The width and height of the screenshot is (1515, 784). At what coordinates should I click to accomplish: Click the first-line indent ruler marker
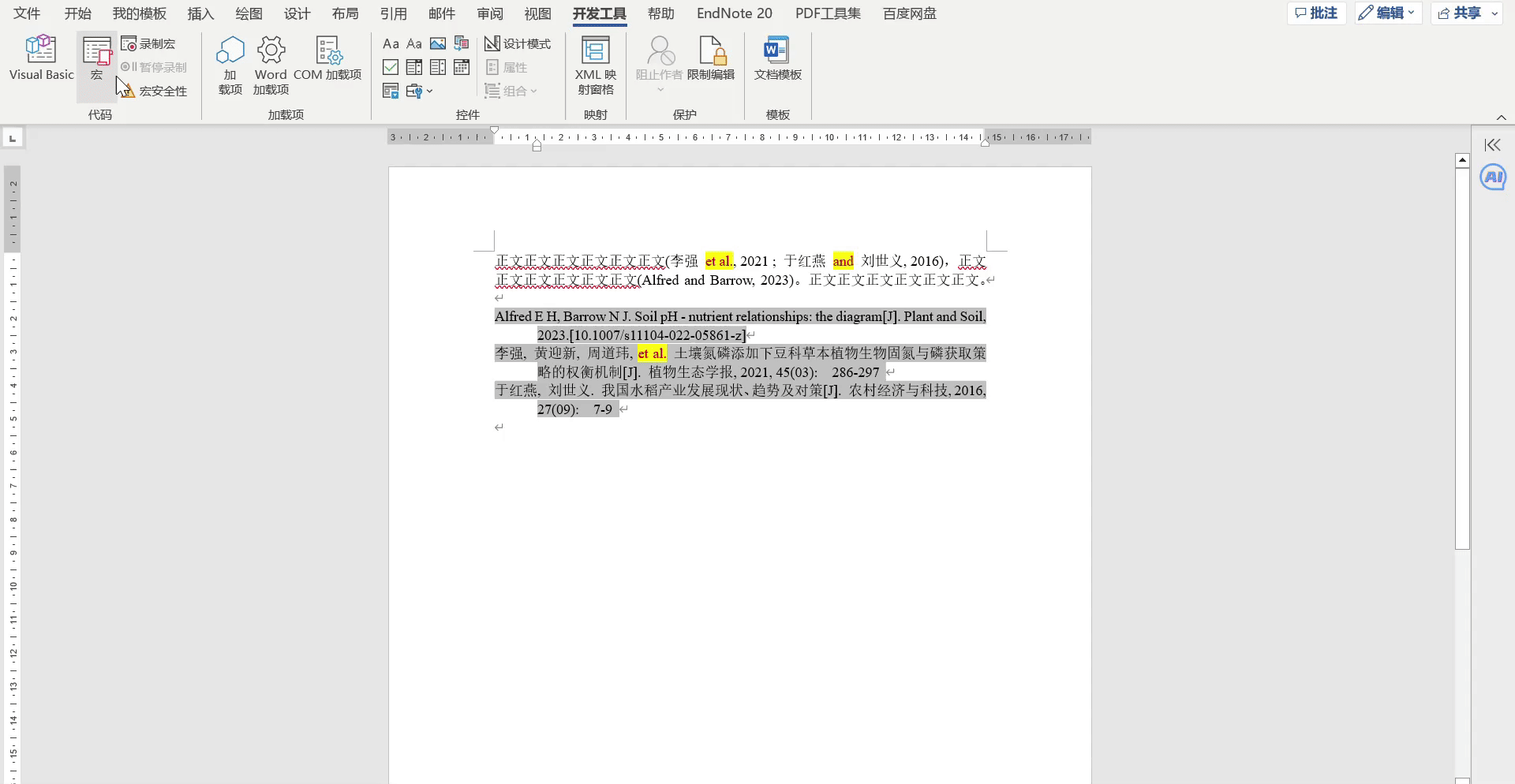click(495, 131)
